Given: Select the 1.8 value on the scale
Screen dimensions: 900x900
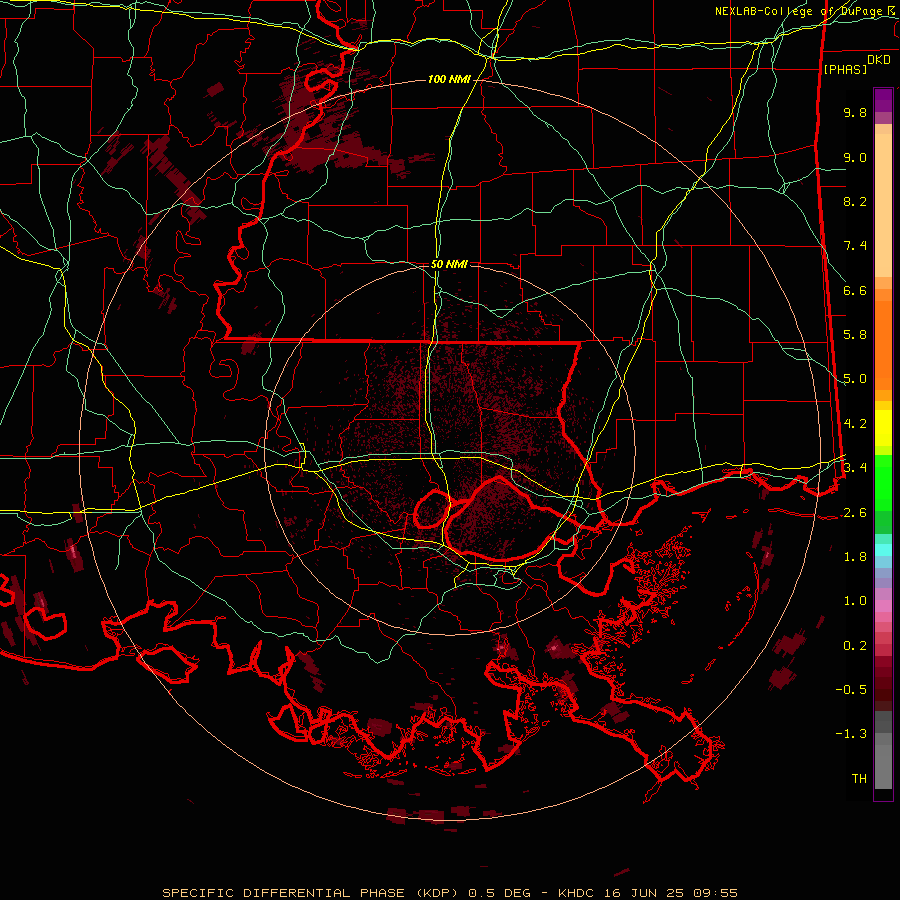Looking at the screenshot, I should tap(855, 557).
